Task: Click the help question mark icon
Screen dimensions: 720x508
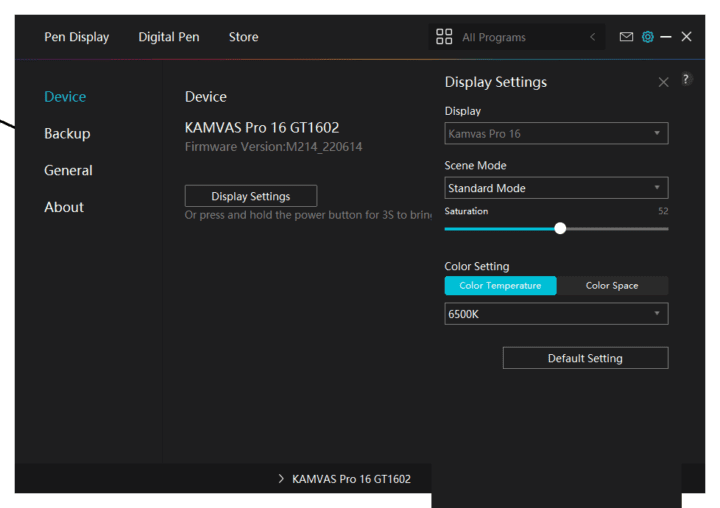Action: [686, 79]
